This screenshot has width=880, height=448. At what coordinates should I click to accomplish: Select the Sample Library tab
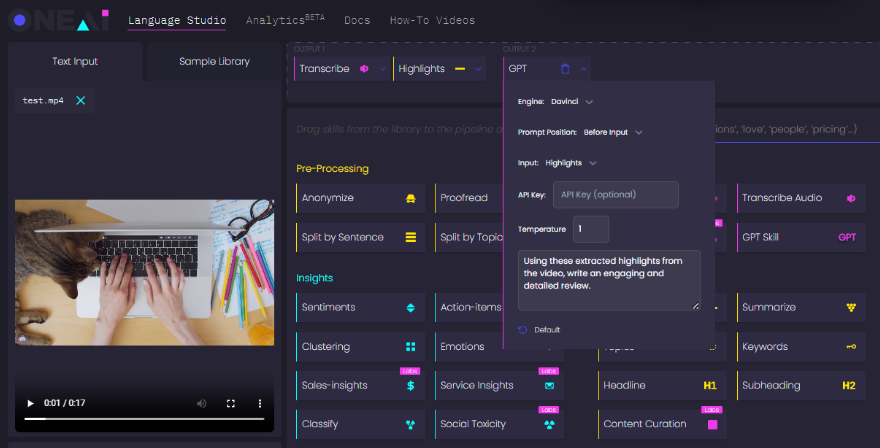point(214,61)
